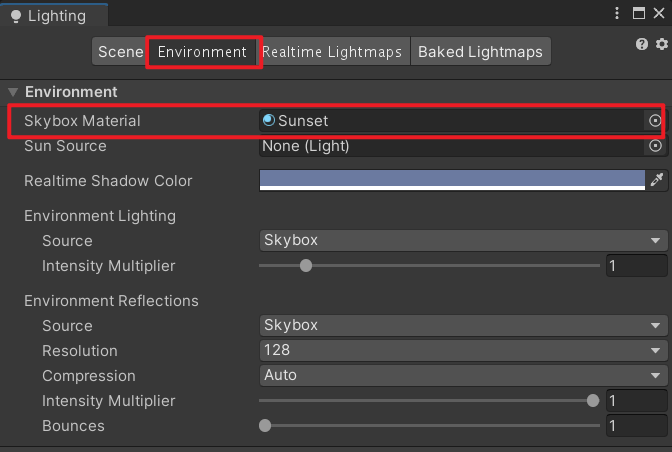Click the Sunset material sphere icon

pyautogui.click(x=269, y=120)
